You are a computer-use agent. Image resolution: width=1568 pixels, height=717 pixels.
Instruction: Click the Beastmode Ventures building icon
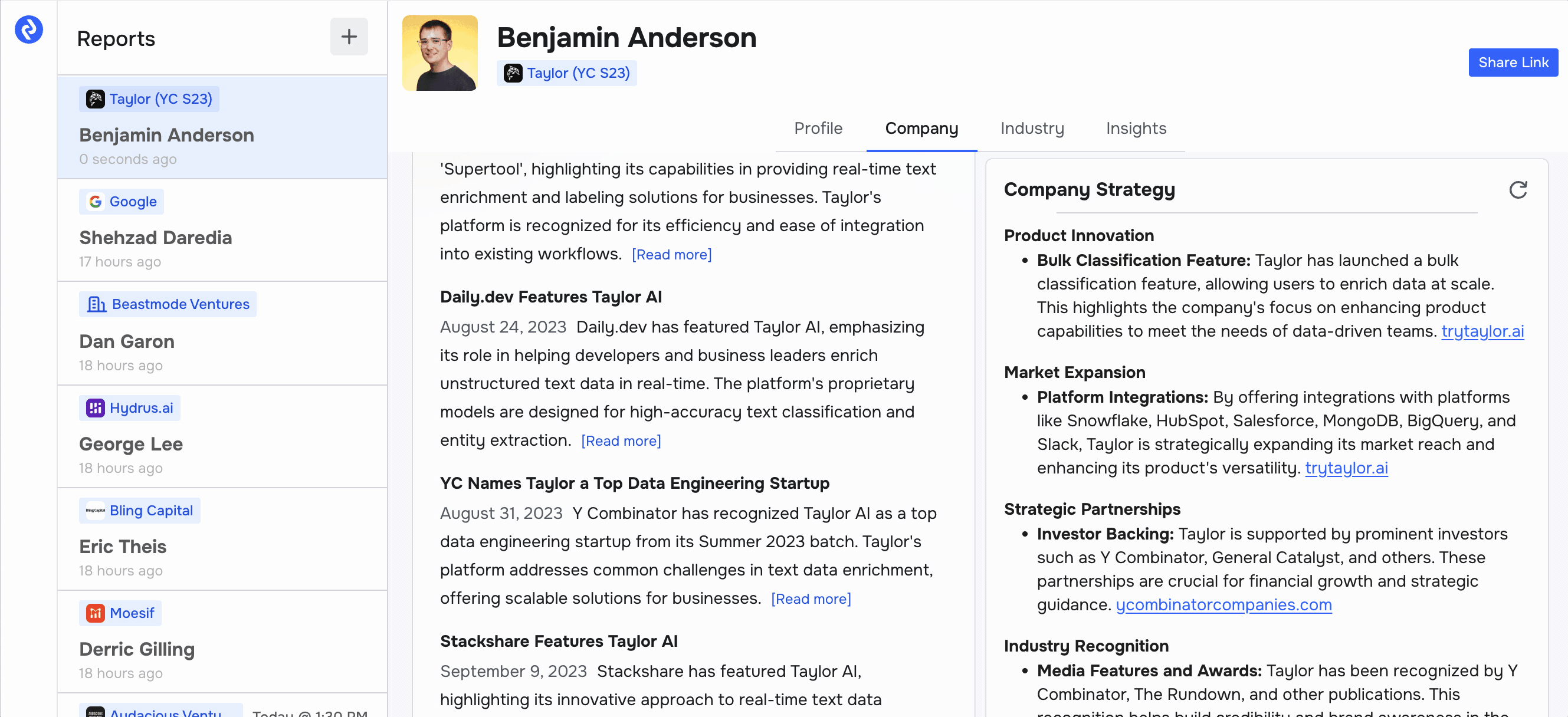[x=96, y=304]
